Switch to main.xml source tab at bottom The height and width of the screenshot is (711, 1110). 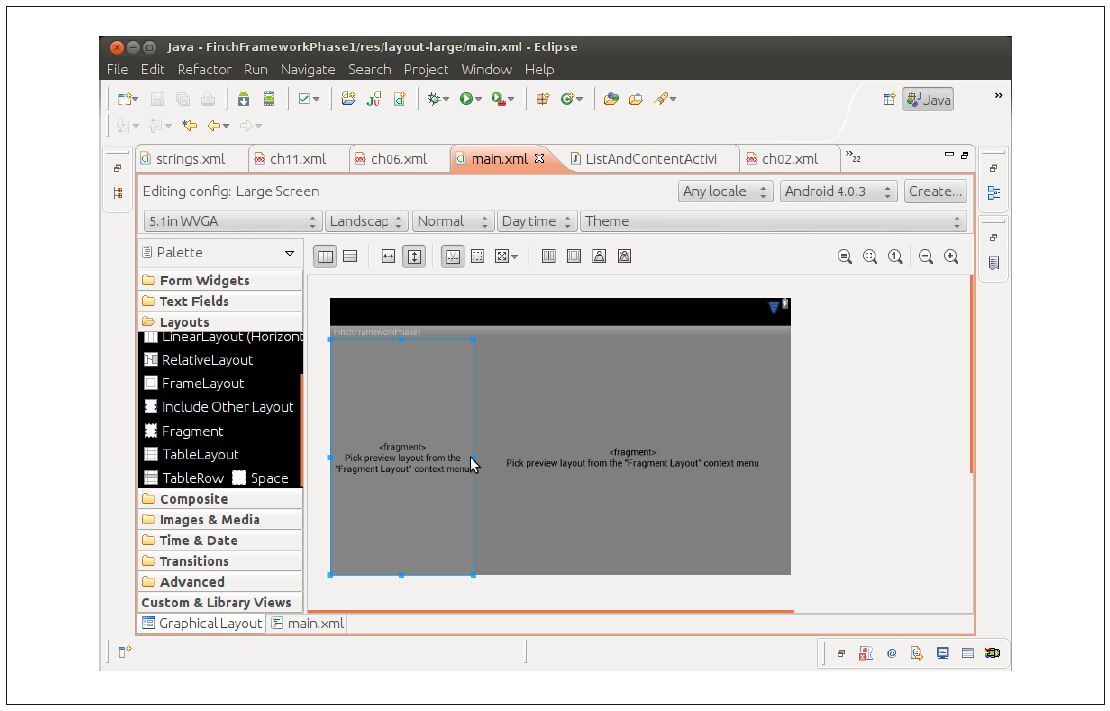point(308,623)
